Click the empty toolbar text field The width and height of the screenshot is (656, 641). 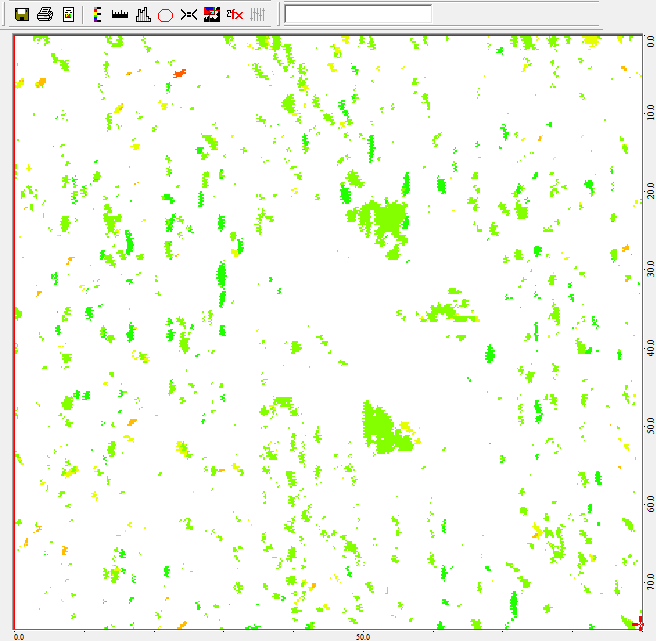[x=358, y=14]
